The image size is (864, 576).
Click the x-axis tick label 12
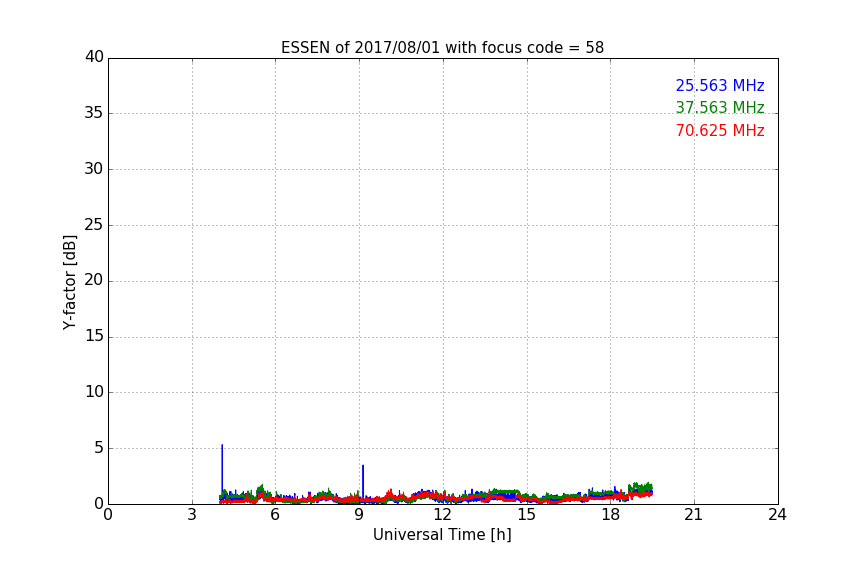pos(442,515)
